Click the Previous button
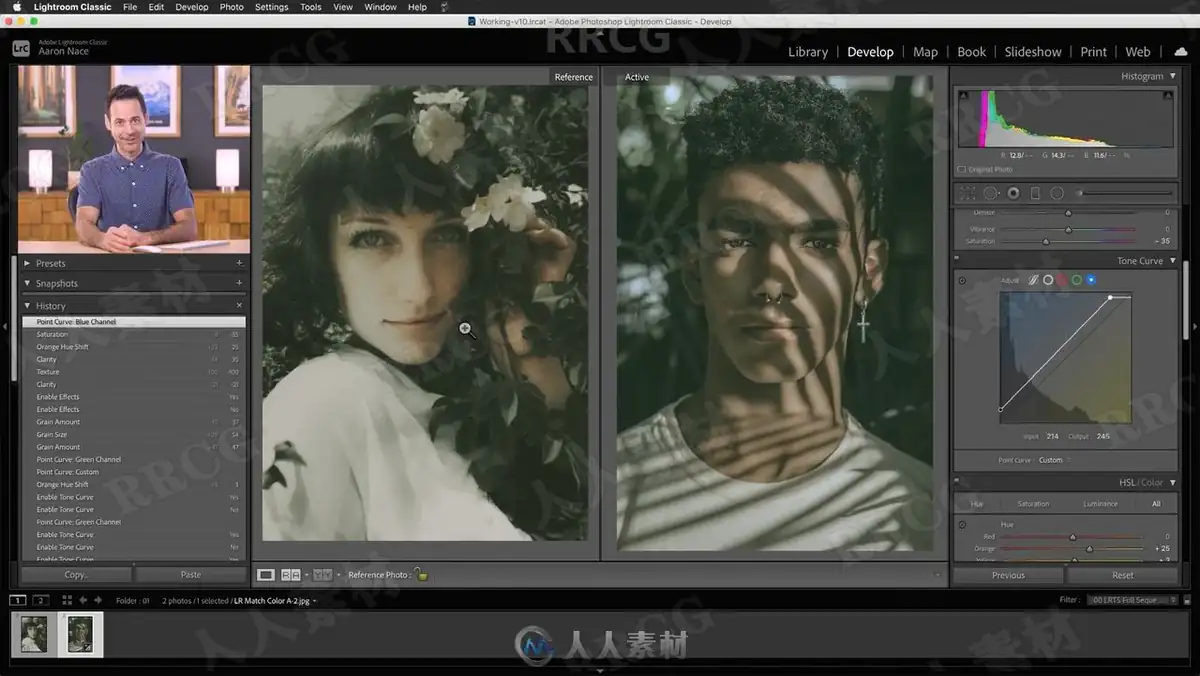The image size is (1200, 676). [x=1008, y=575]
